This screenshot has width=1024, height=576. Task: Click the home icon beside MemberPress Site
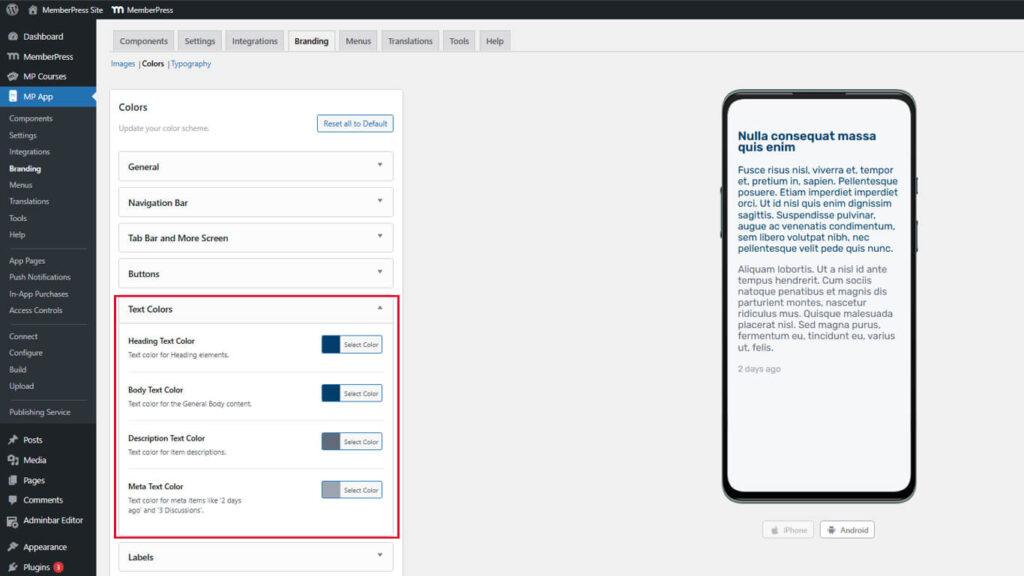[33, 10]
